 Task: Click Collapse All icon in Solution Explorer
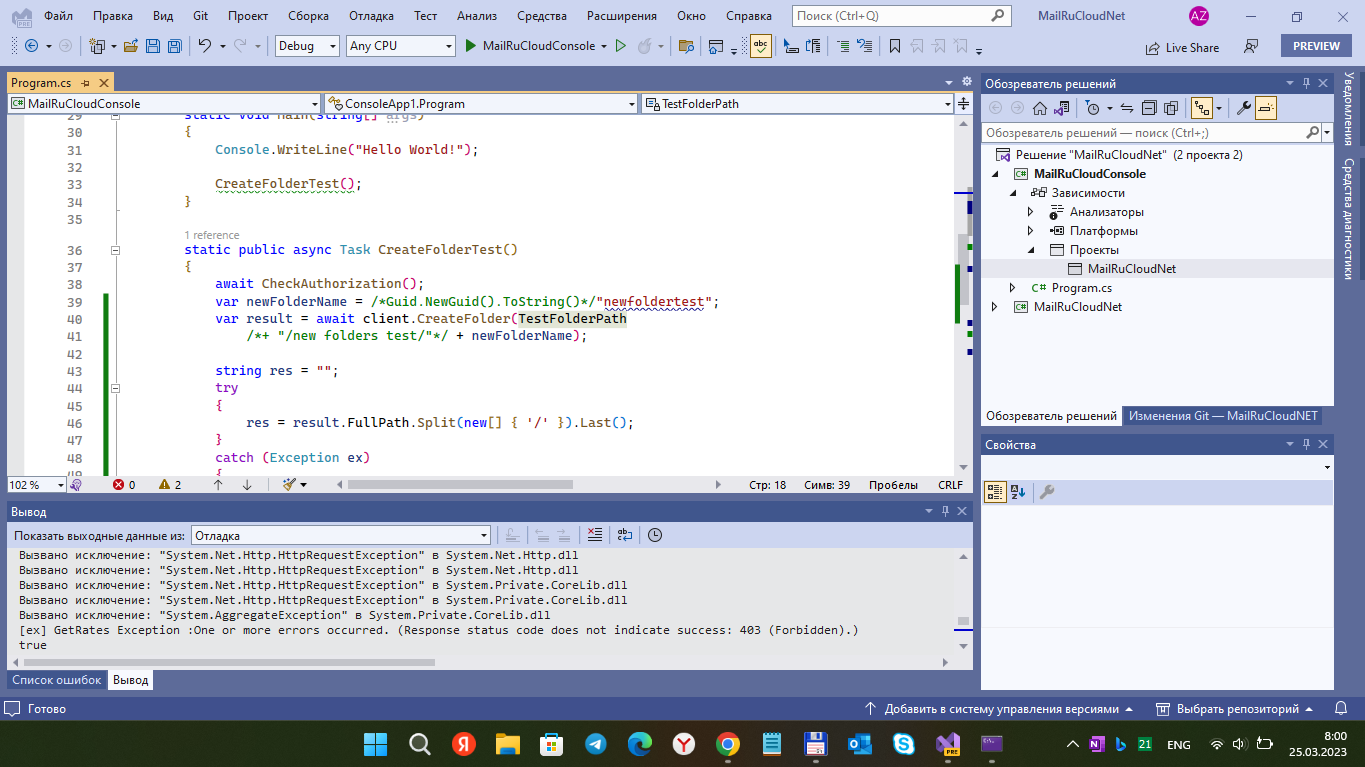pos(1148,108)
